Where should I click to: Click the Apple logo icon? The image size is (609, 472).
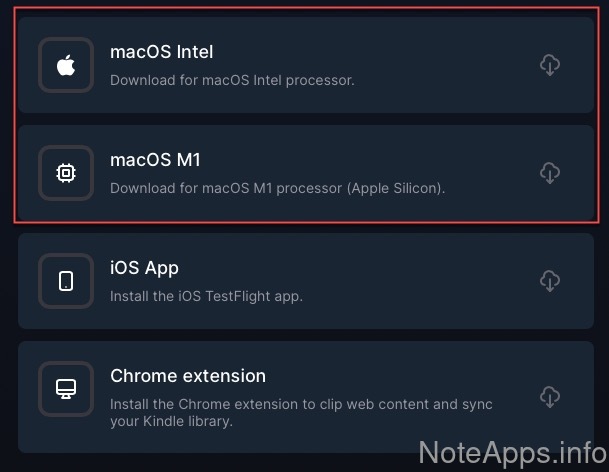pos(66,66)
